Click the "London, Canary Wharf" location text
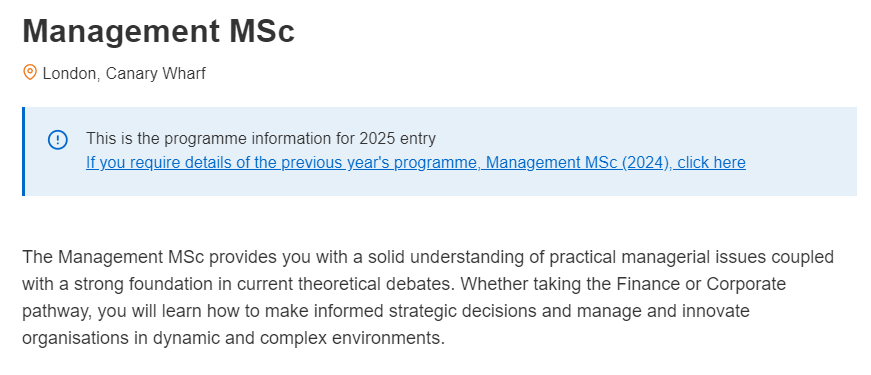Image resolution: width=871 pixels, height=375 pixels. point(124,73)
